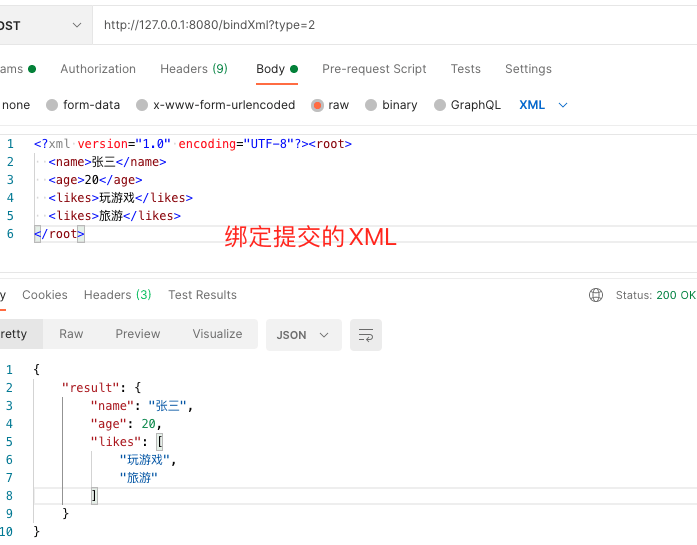Toggle the response word wrap icon
Image resolution: width=697 pixels, height=545 pixels.
[366, 335]
